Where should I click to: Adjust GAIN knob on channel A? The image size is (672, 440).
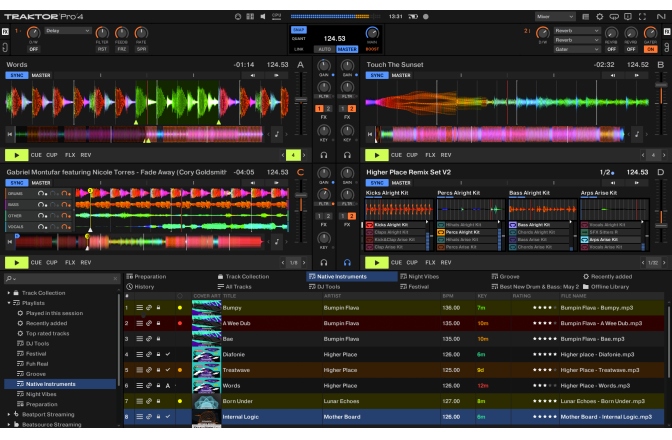[x=324, y=65]
